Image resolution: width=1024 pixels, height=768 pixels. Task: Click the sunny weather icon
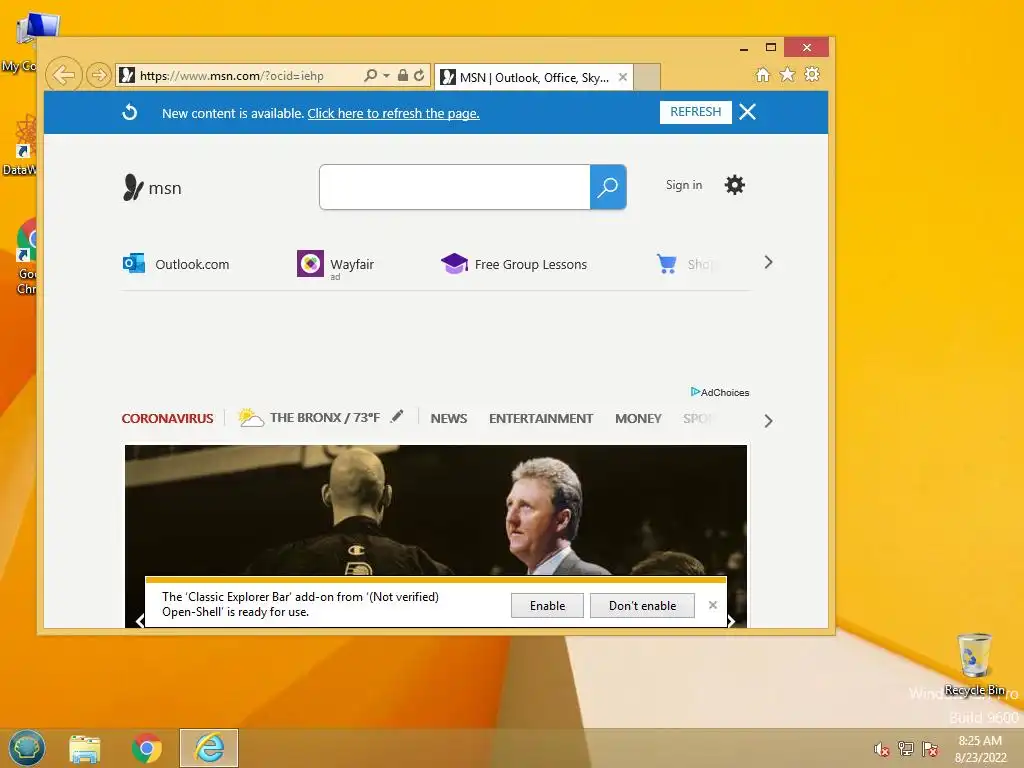pos(251,417)
